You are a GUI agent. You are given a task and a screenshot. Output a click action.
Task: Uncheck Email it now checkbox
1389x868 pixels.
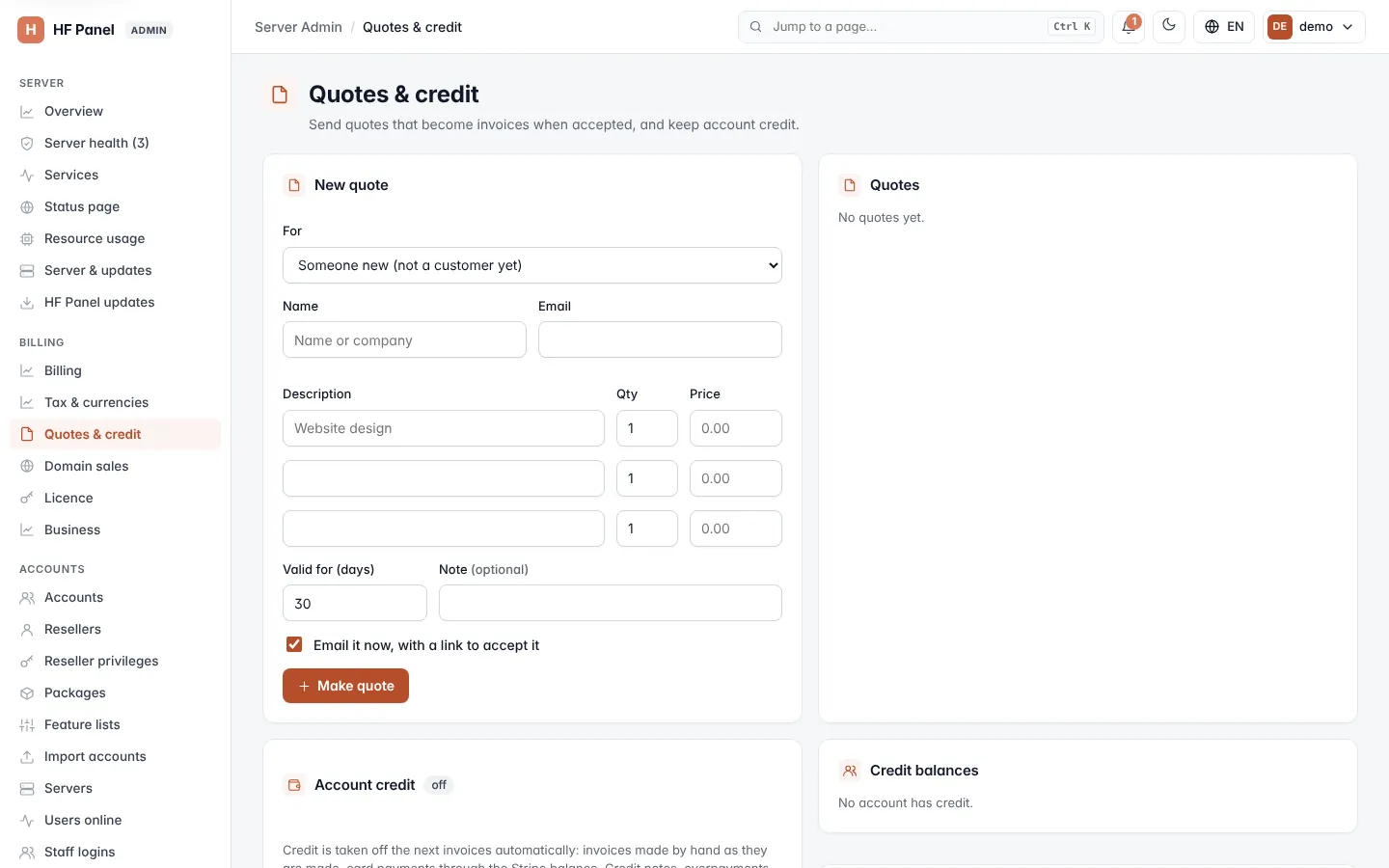294,644
